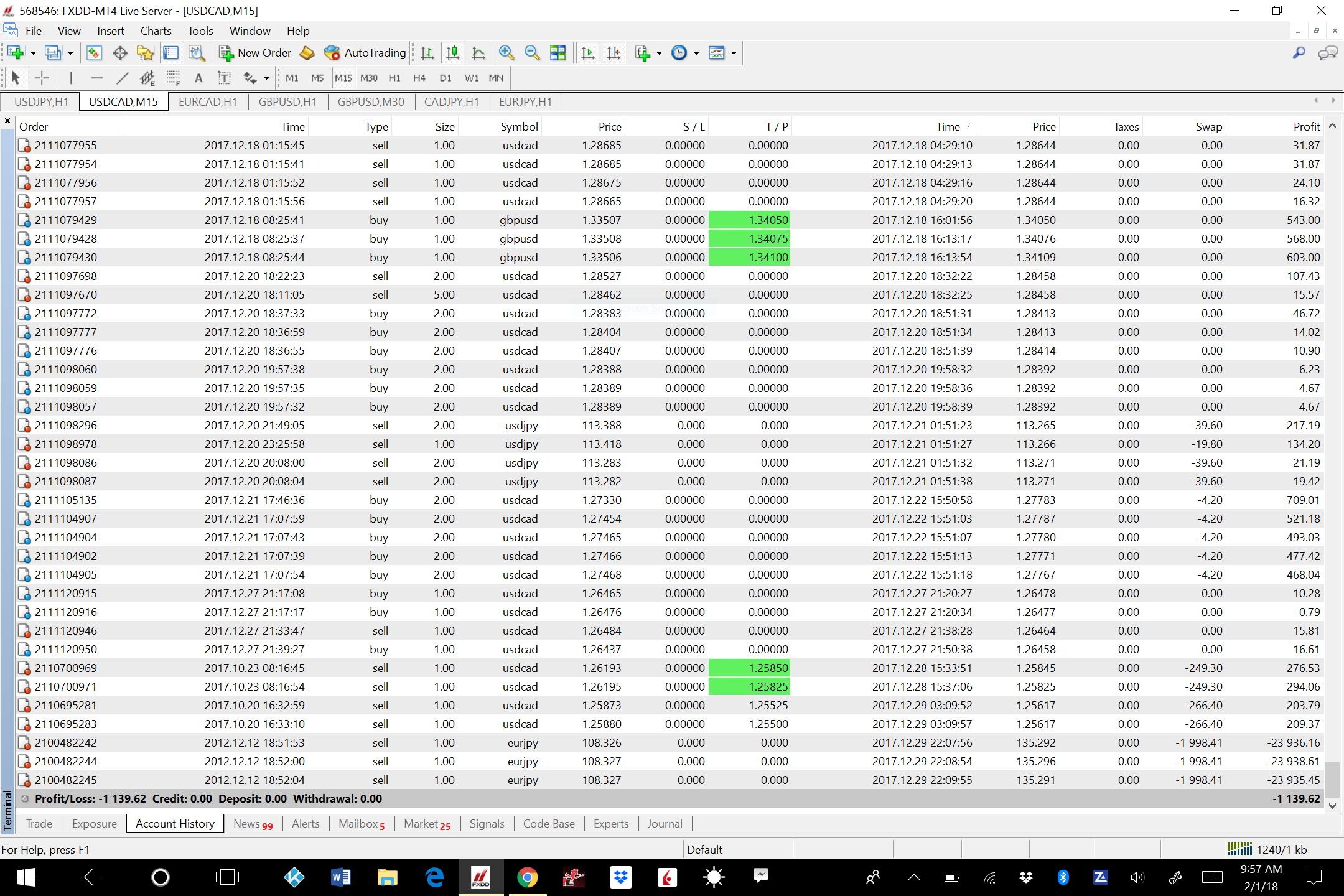Toggle the AutoTrading button
This screenshot has height=896, width=1344.
click(x=365, y=53)
